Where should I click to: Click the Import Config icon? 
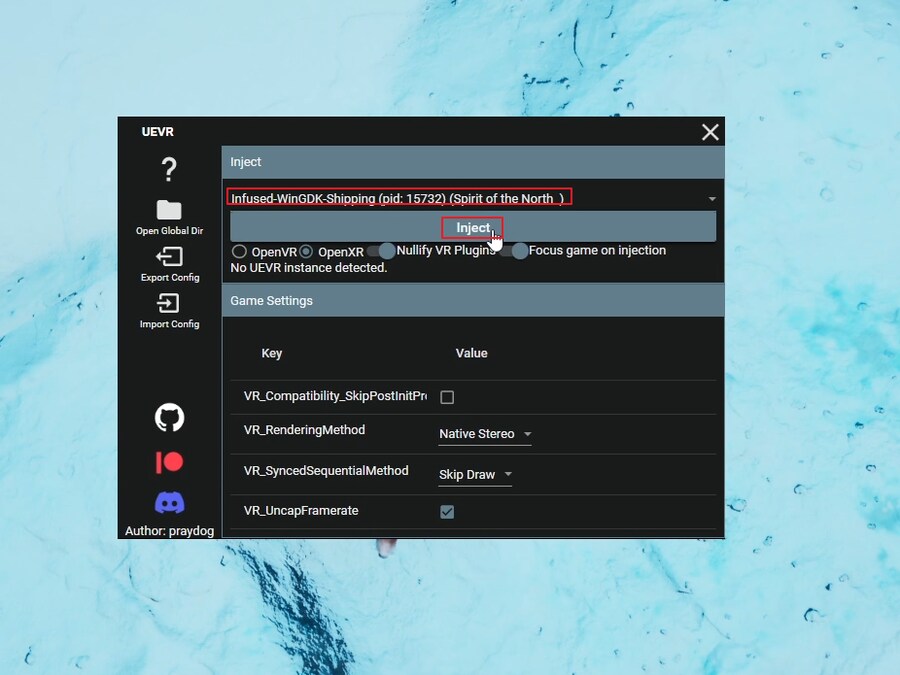(x=169, y=303)
